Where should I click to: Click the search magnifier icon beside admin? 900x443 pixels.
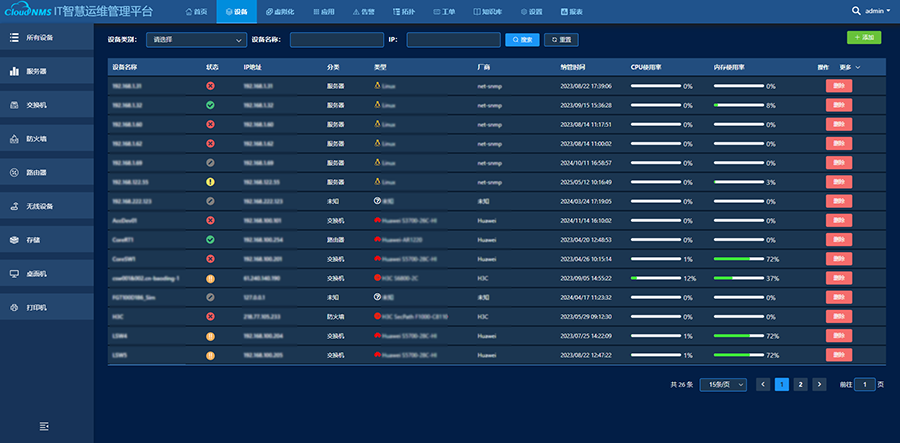pos(856,10)
